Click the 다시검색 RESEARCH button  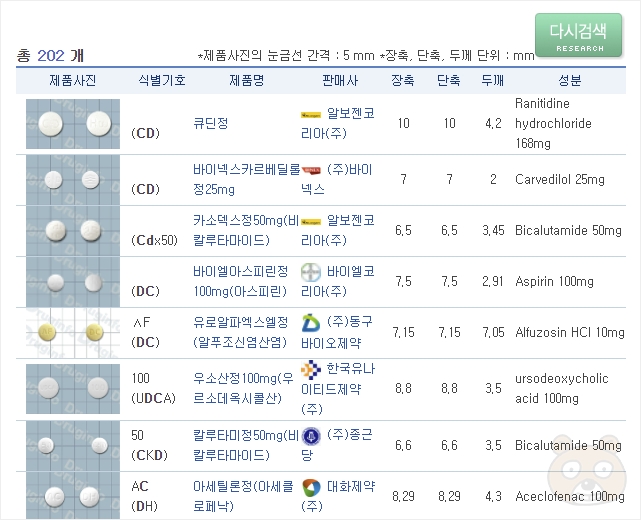(x=578, y=36)
